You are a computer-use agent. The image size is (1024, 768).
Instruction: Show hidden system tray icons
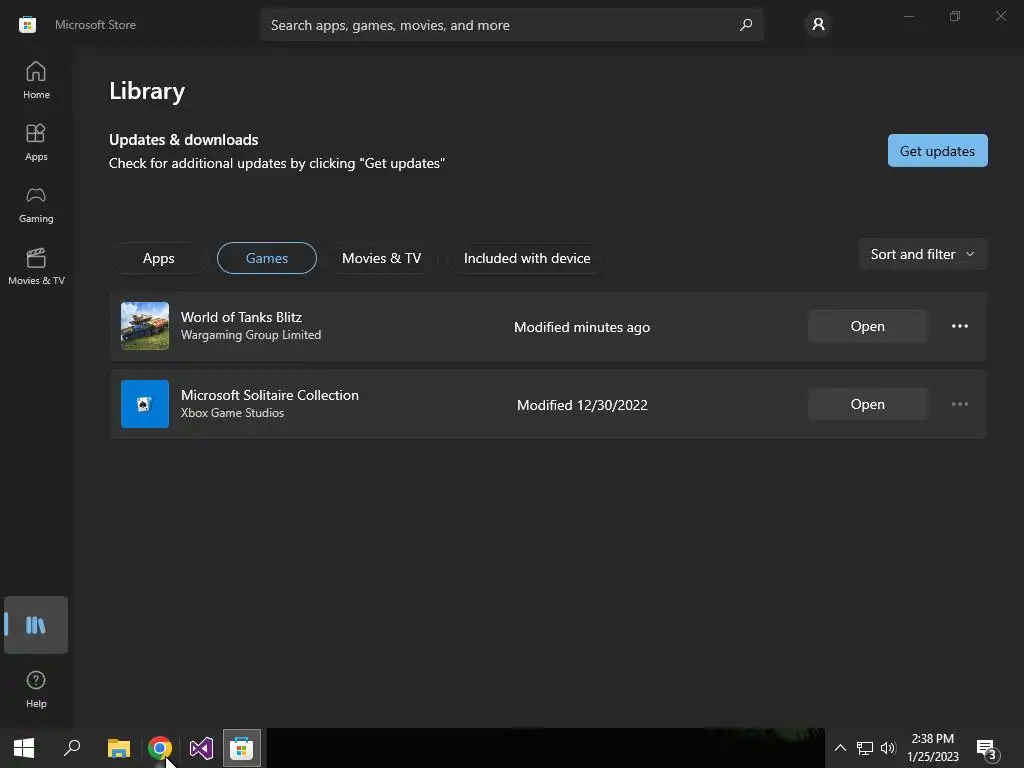[x=840, y=748]
